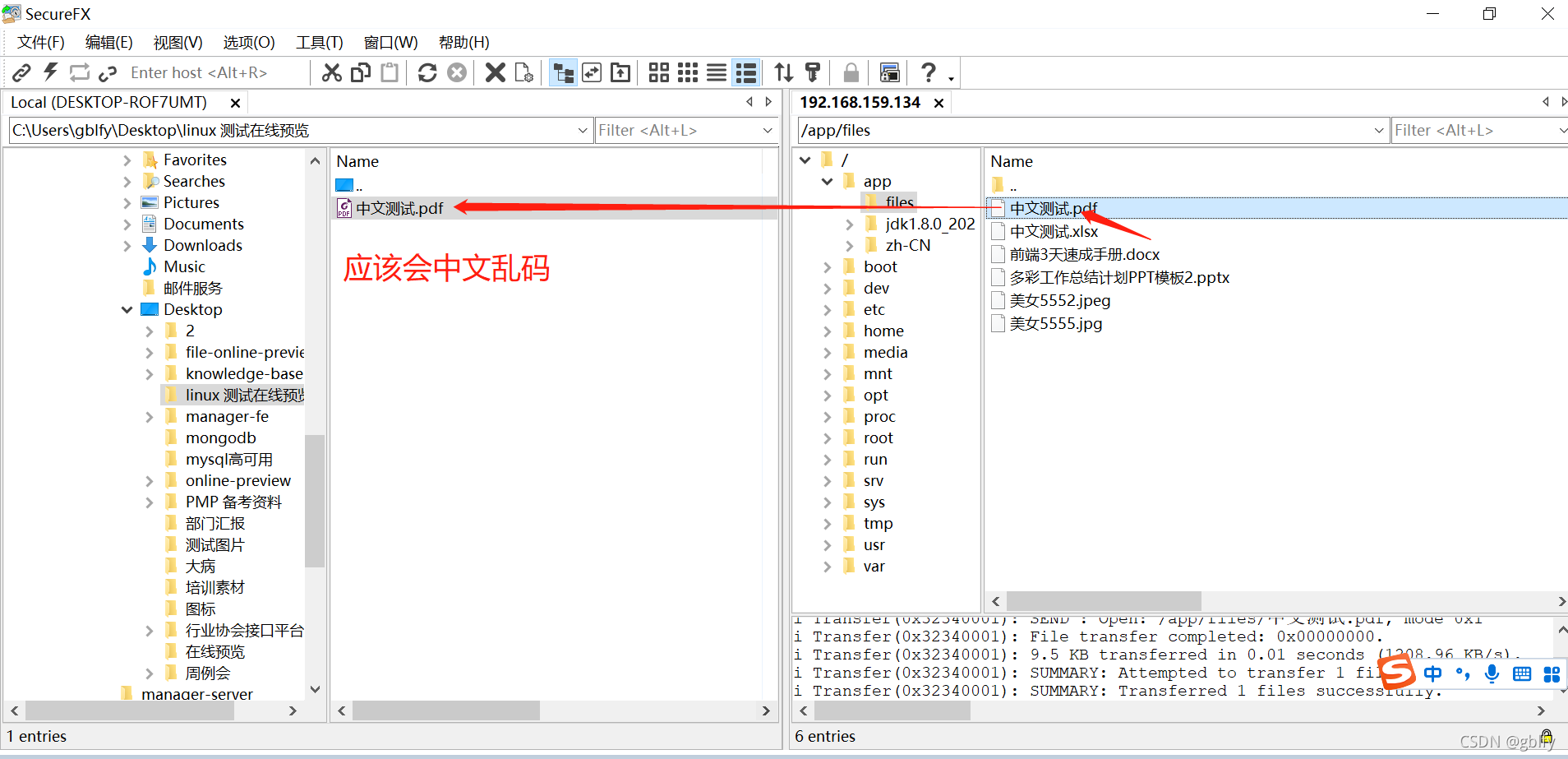Expand the Desktop folder tree node
This screenshot has height=759, width=1568.
(x=127, y=309)
